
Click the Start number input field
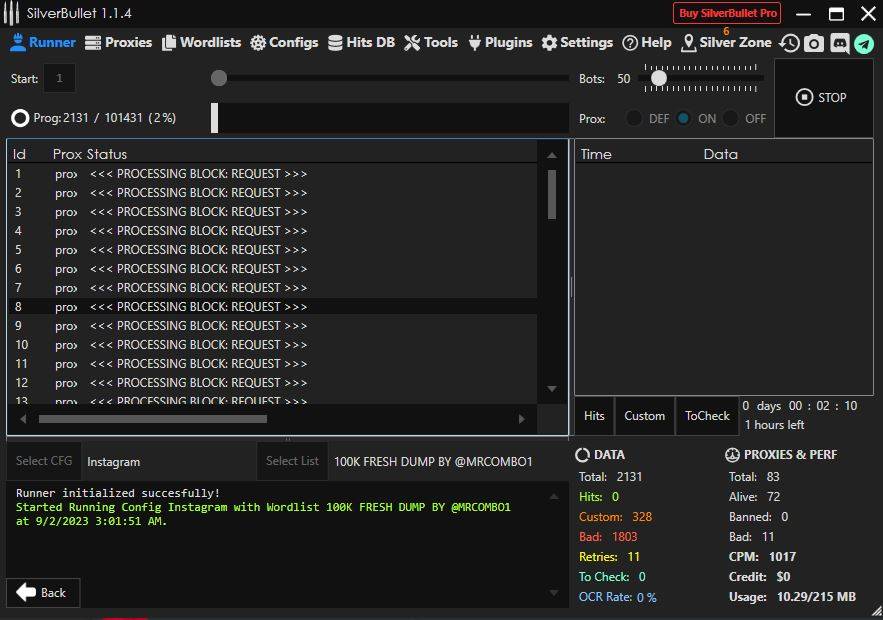[59, 78]
